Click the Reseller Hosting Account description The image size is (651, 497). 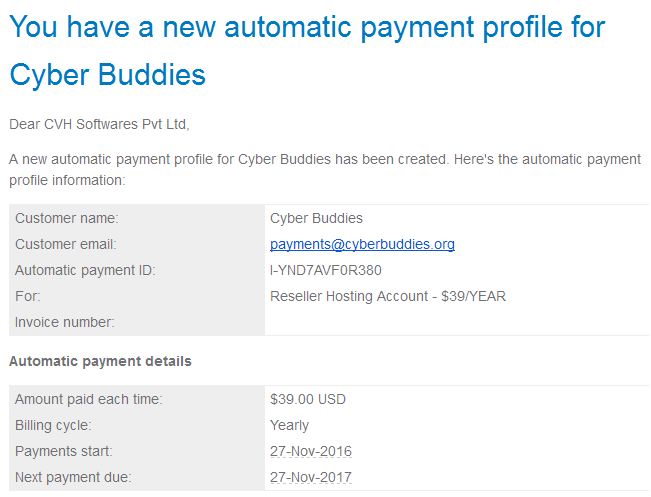tap(388, 296)
